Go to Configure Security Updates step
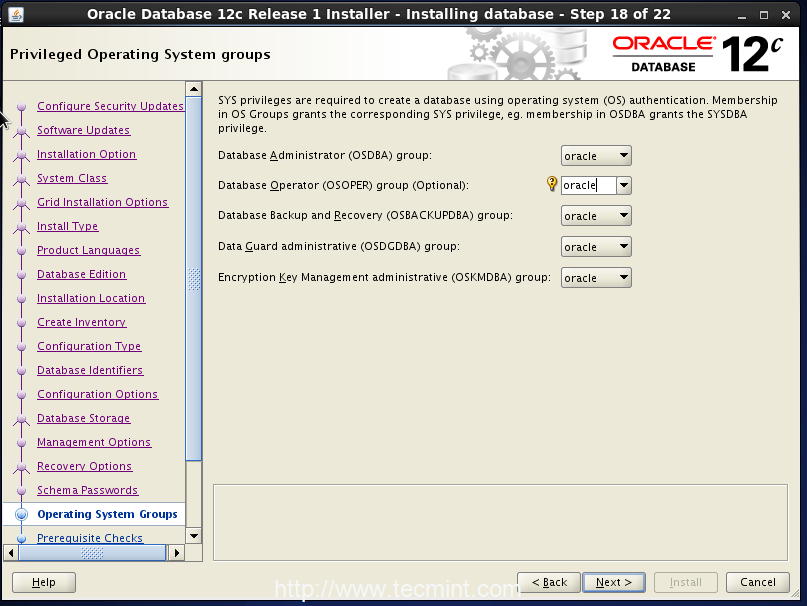This screenshot has height=606, width=807. click(x=110, y=106)
